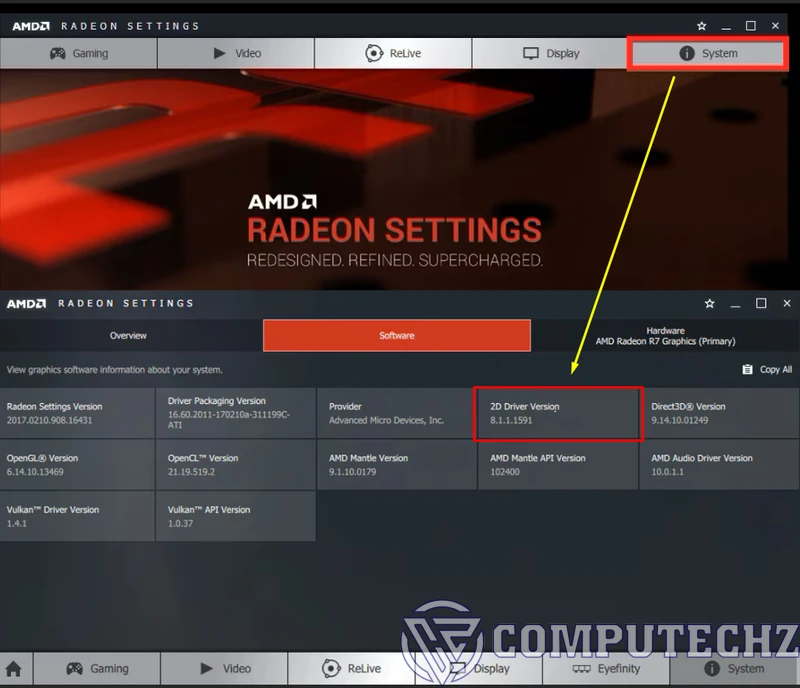800x688 pixels.
Task: Select the Direct3D Version tile
Action: point(719,413)
